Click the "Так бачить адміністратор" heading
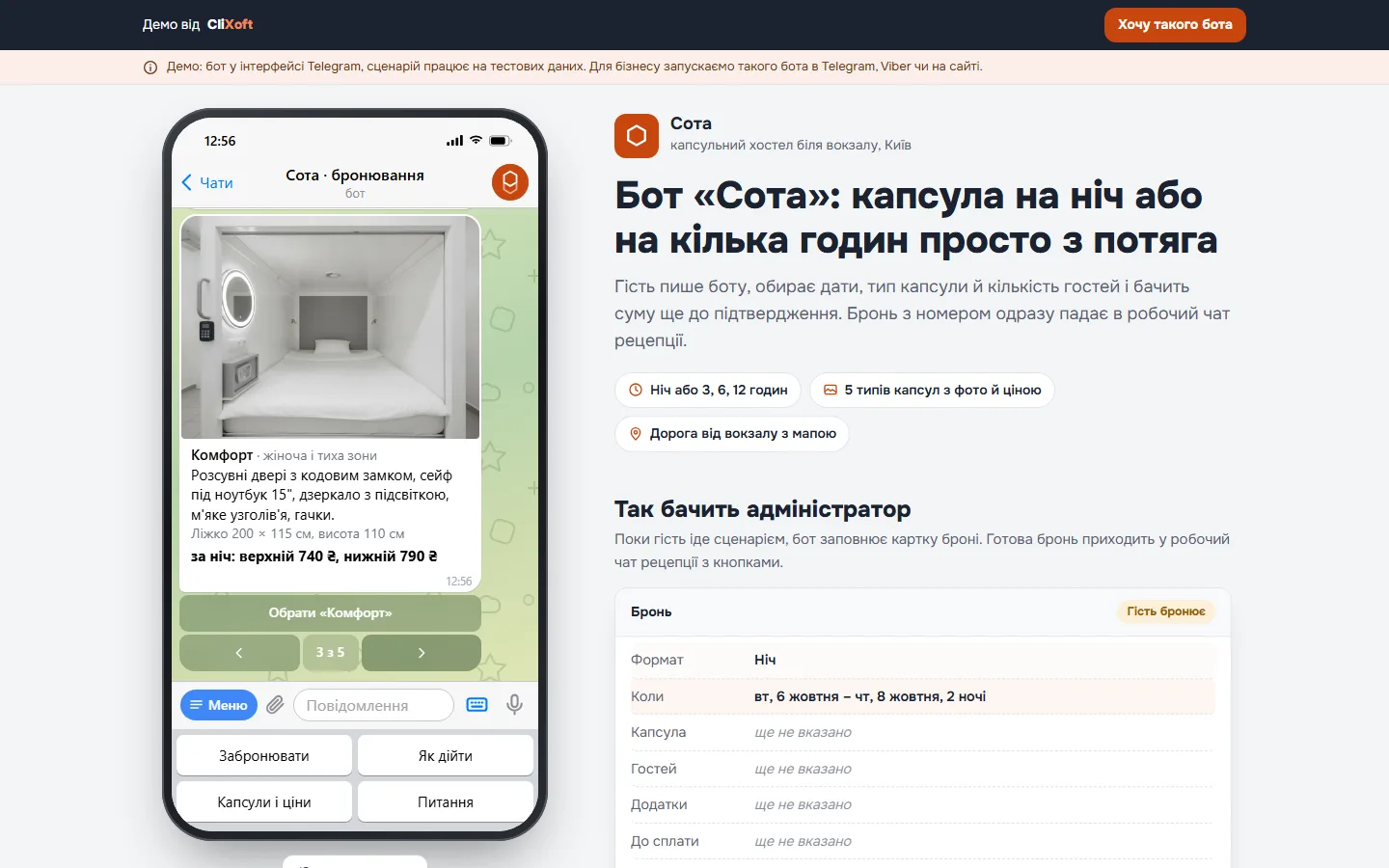1389x868 pixels. point(763,509)
